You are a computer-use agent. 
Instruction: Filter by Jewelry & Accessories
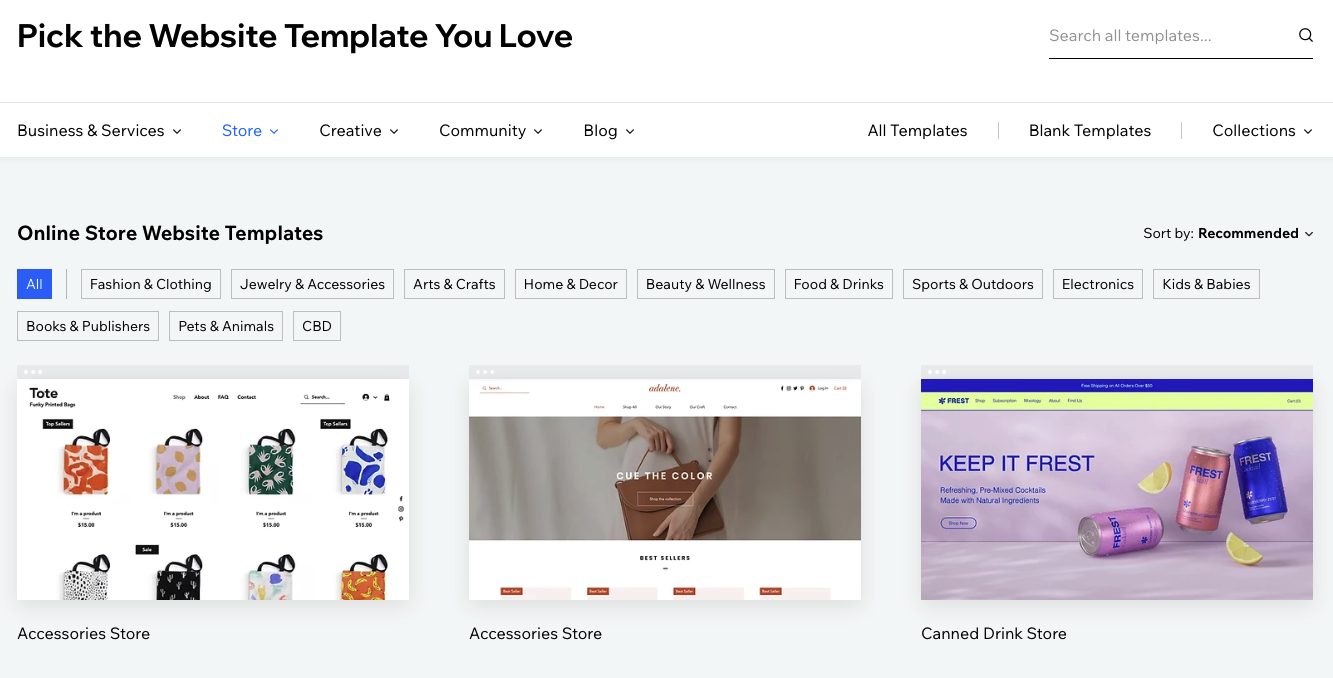(312, 284)
